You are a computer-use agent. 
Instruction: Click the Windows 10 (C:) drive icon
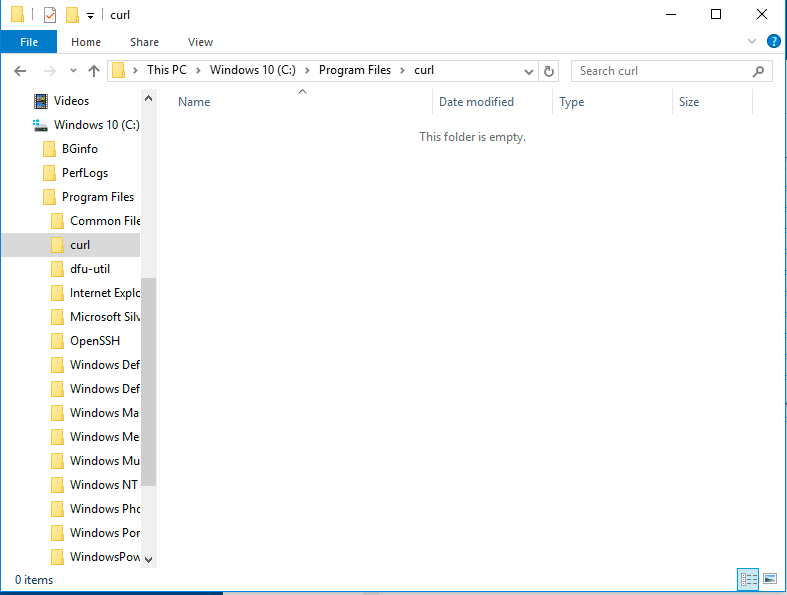point(40,125)
